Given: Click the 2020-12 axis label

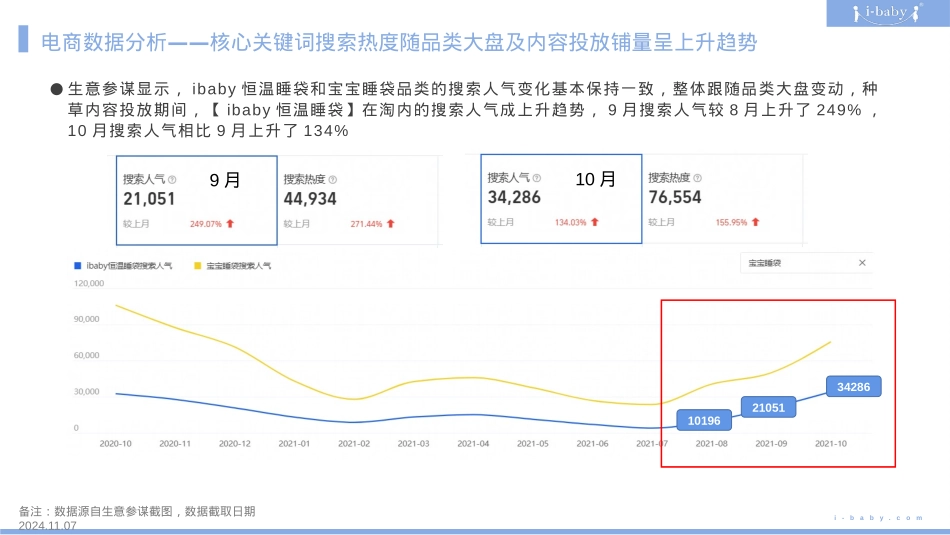Looking at the screenshot, I should coord(234,444).
